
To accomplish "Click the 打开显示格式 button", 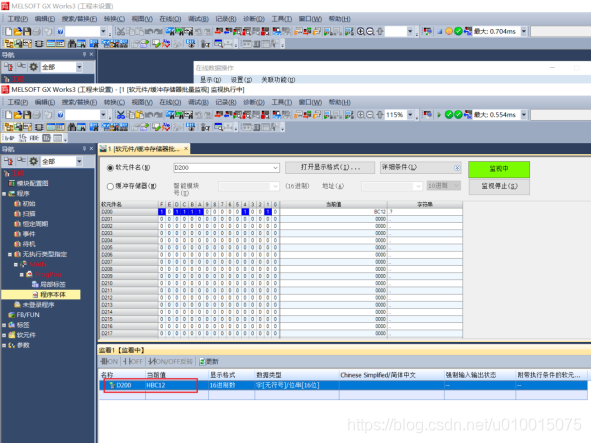I will [330, 167].
